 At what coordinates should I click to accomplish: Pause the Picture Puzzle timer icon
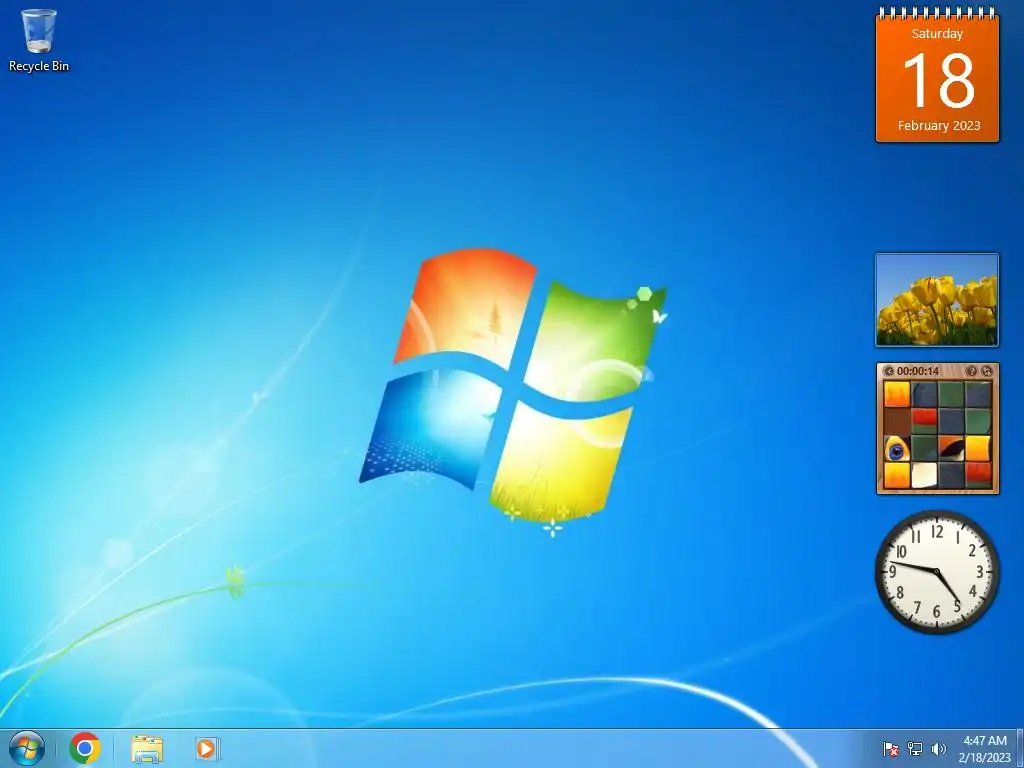pyautogui.click(x=888, y=371)
